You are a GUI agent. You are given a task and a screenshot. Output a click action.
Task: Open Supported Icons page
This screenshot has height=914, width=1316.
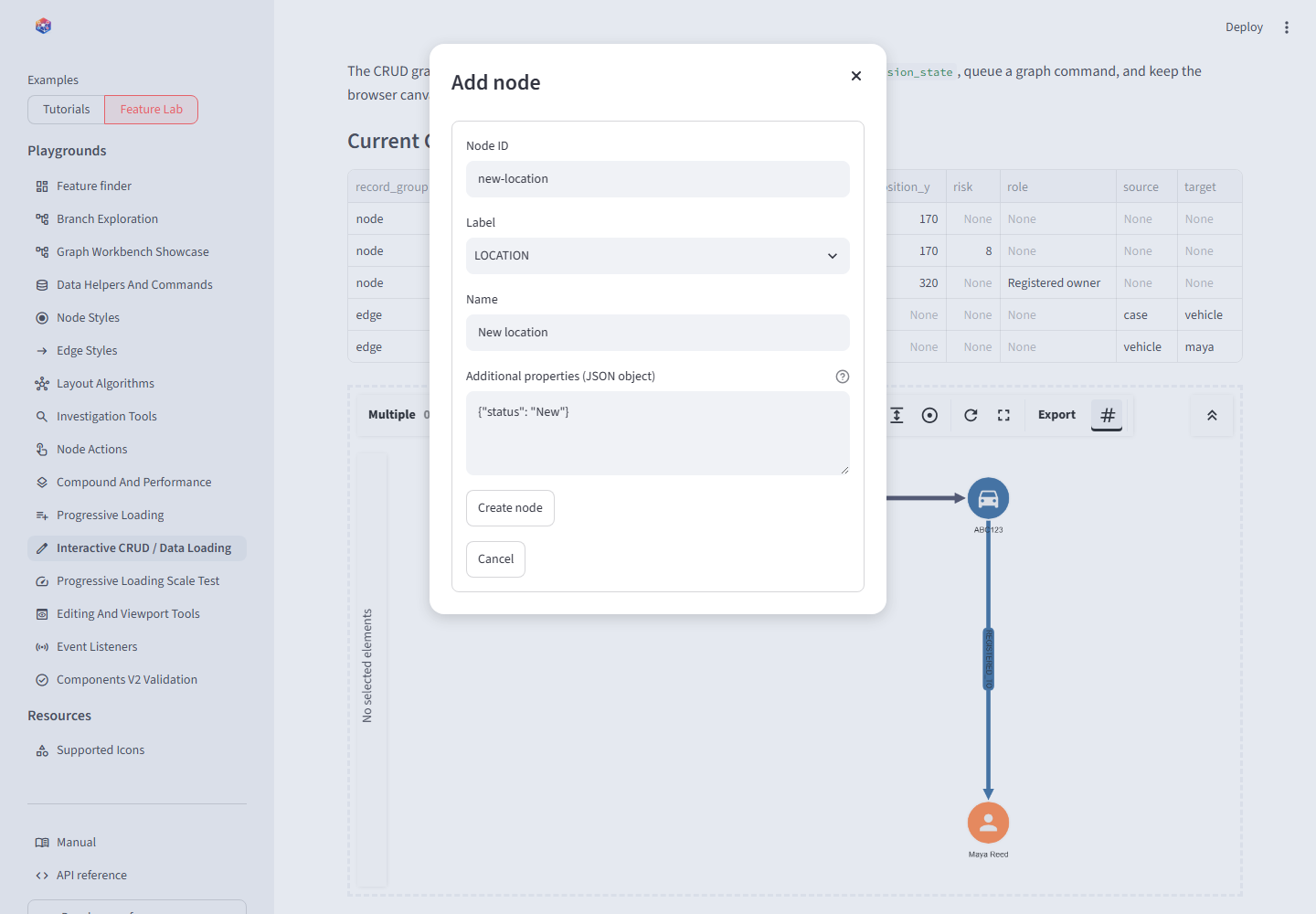(x=137, y=750)
